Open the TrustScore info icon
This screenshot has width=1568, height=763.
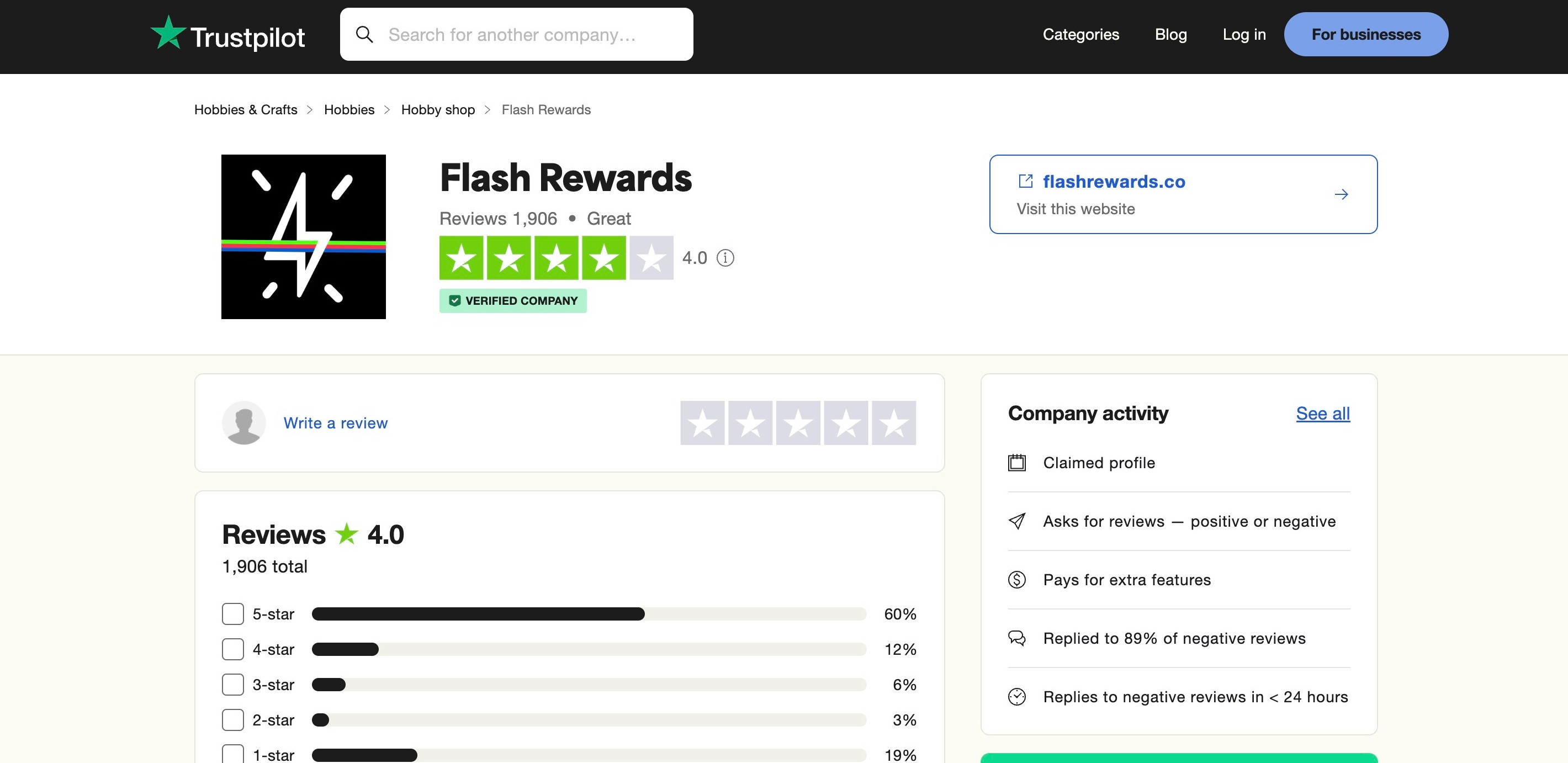pos(725,258)
